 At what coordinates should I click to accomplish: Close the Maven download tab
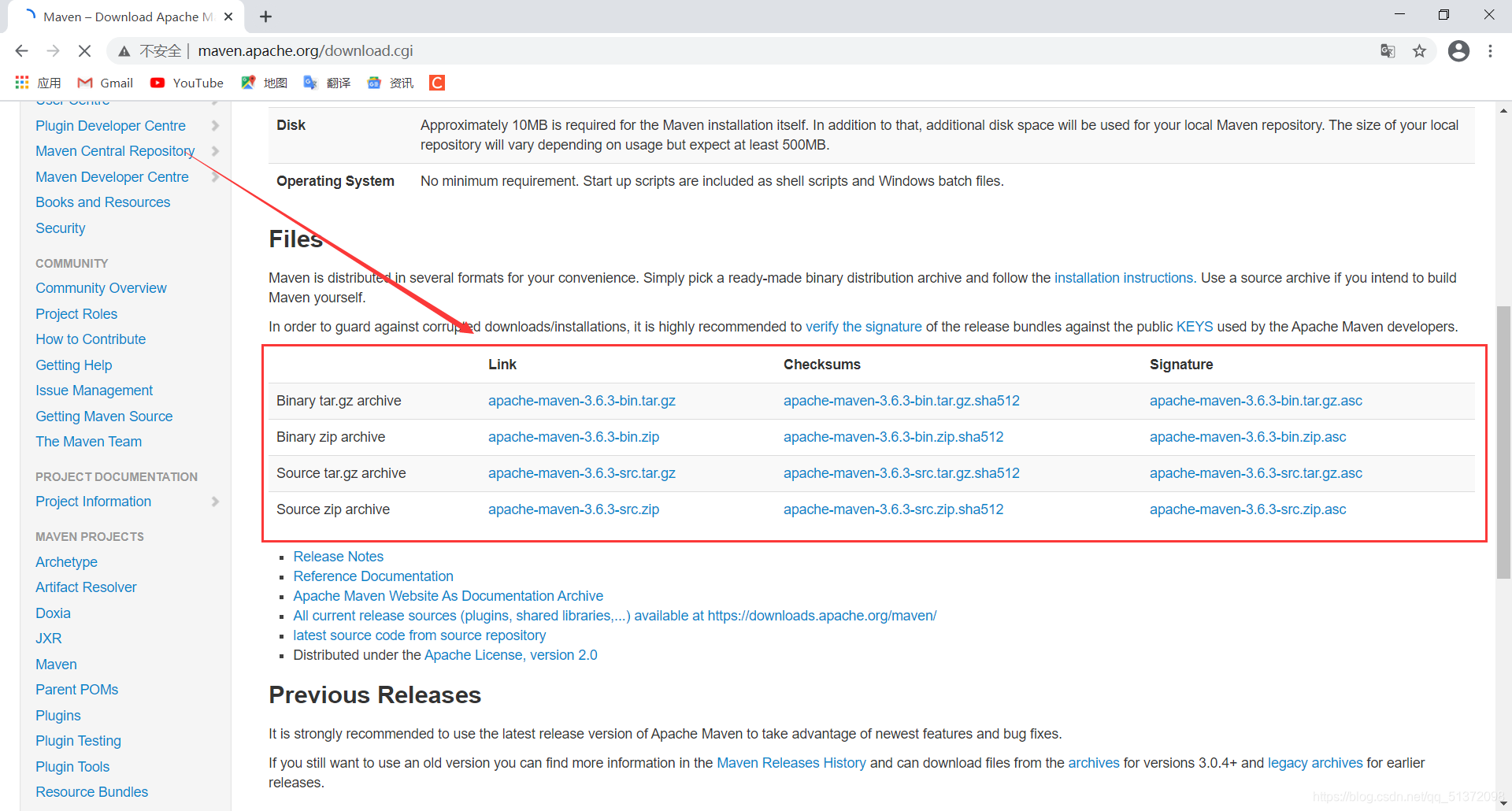[x=228, y=17]
